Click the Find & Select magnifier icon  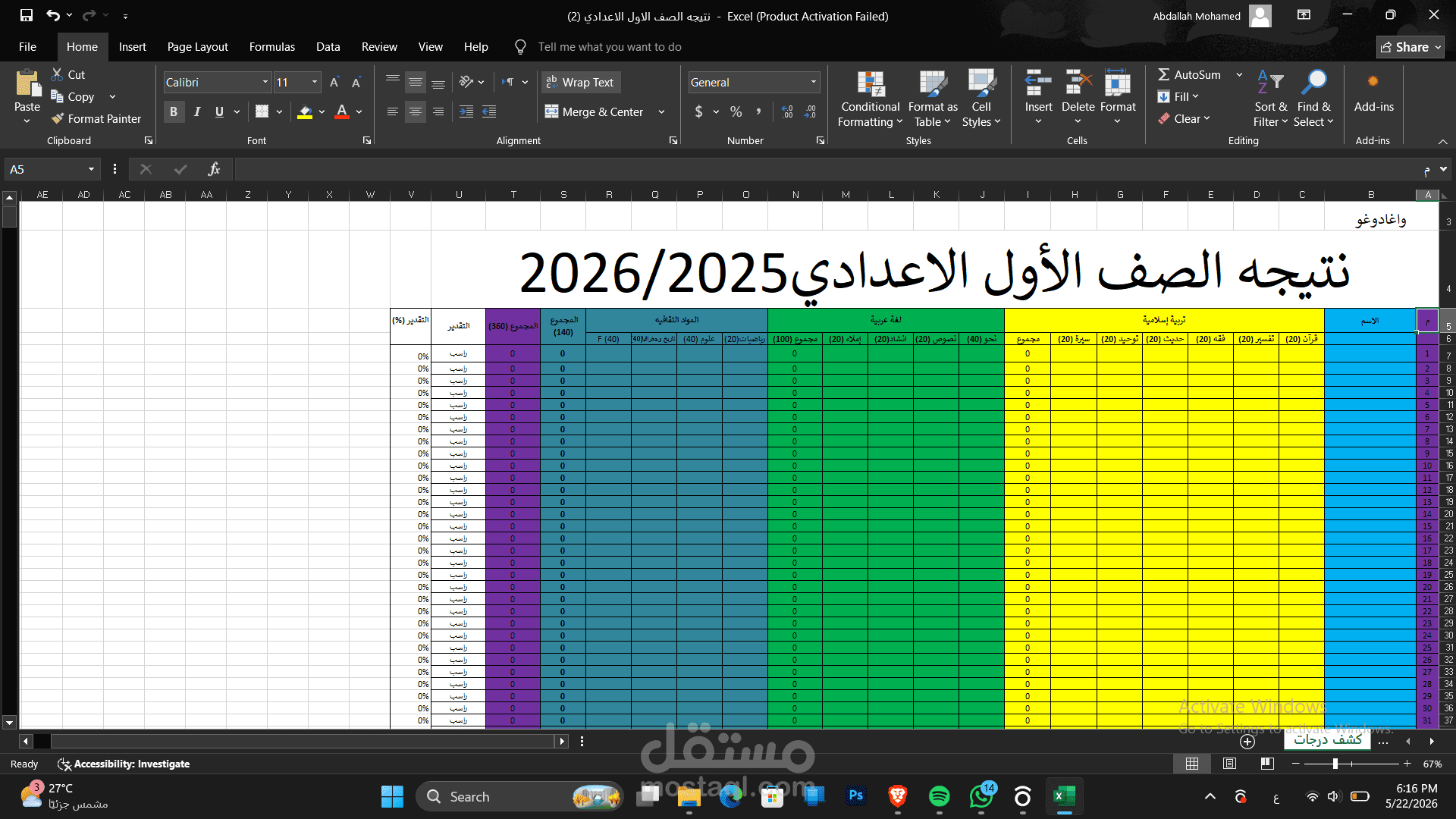click(1313, 82)
